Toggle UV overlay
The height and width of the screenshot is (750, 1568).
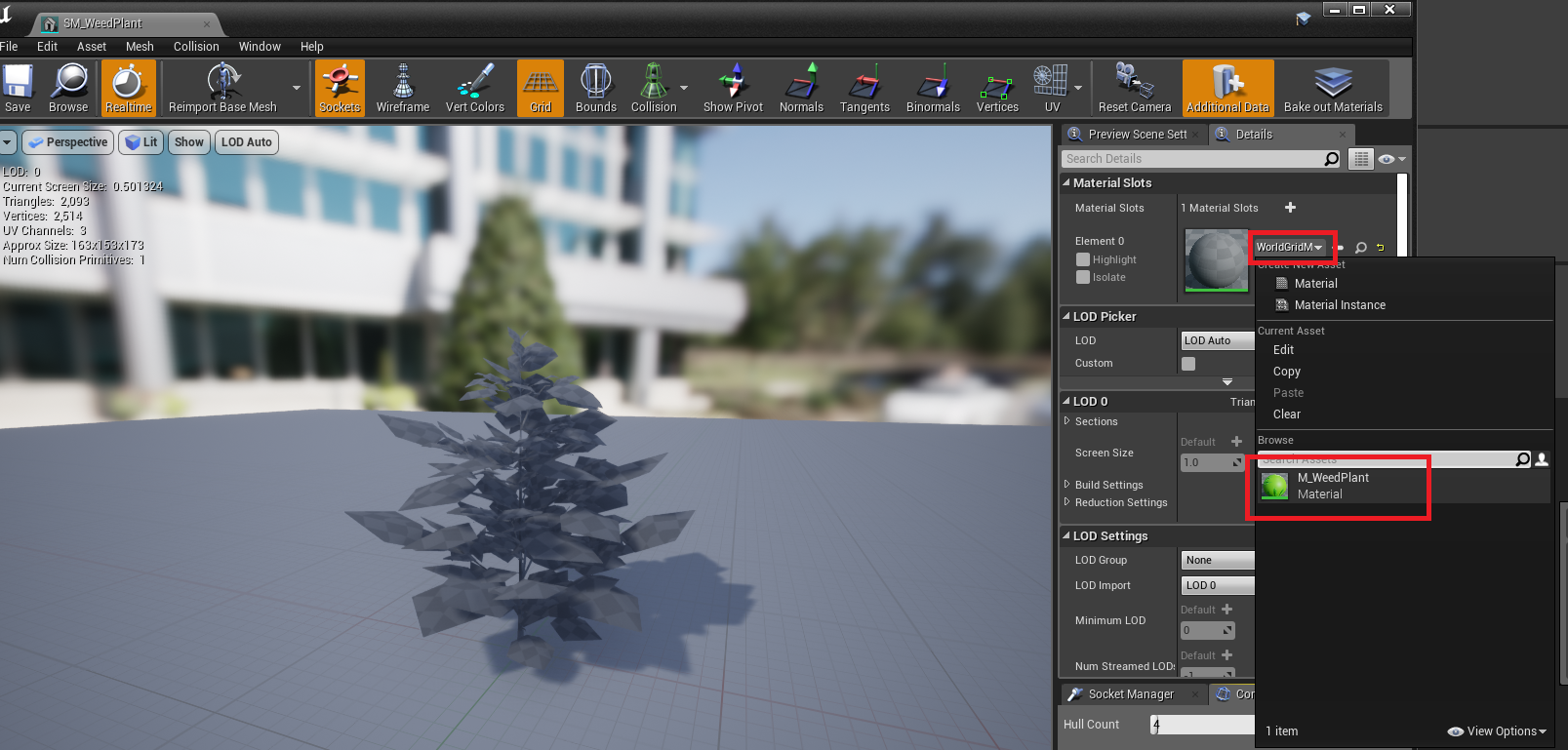[1051, 88]
